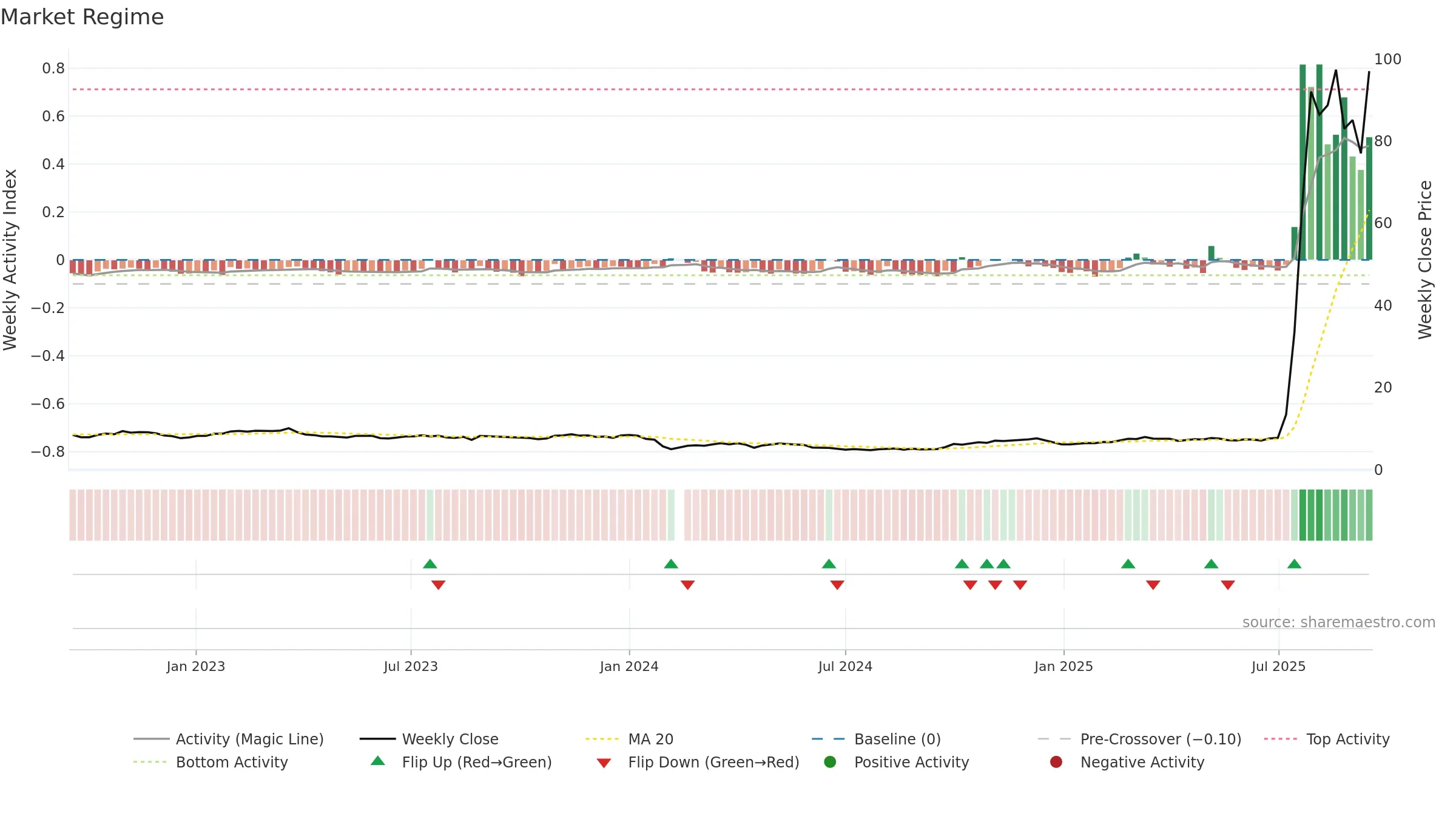The width and height of the screenshot is (1456, 819).
Task: Click the 0.8 tick on left axis
Action: click(53, 69)
